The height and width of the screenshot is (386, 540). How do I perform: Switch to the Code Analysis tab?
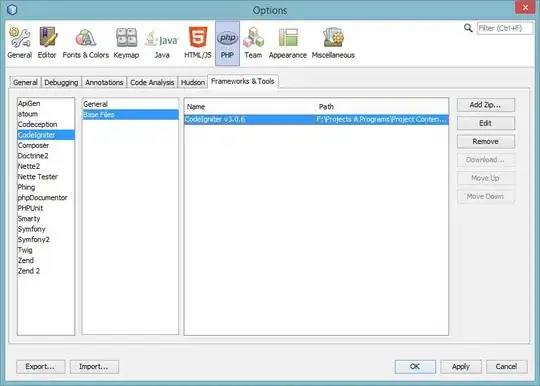tap(152, 83)
